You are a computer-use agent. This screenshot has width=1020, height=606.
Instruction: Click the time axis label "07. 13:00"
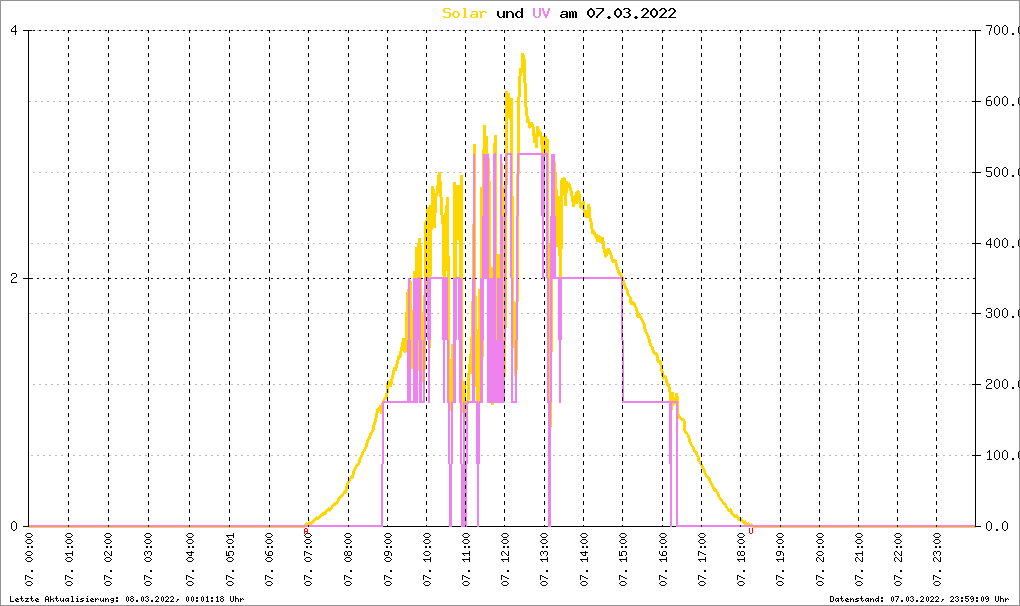click(544, 559)
